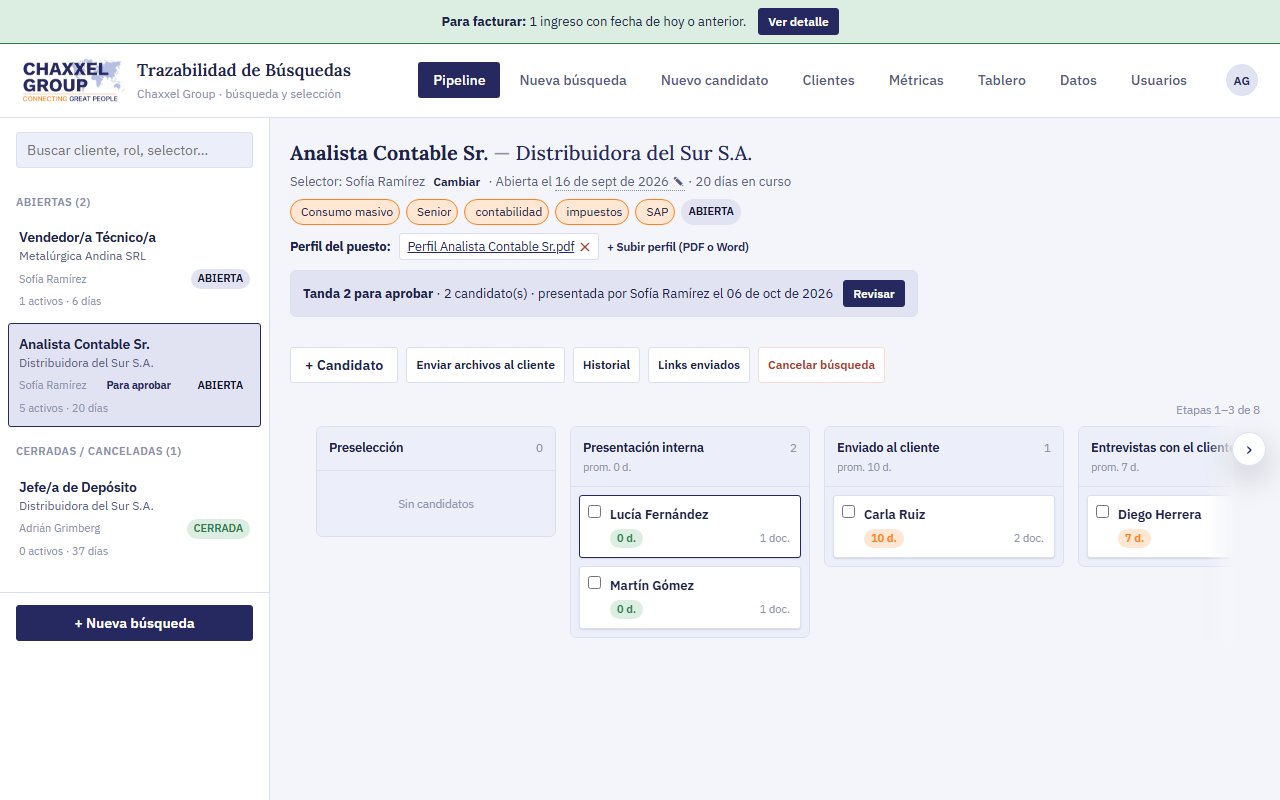Go to Nueva búsqueda in navigation
This screenshot has width=1280, height=800.
(573, 80)
